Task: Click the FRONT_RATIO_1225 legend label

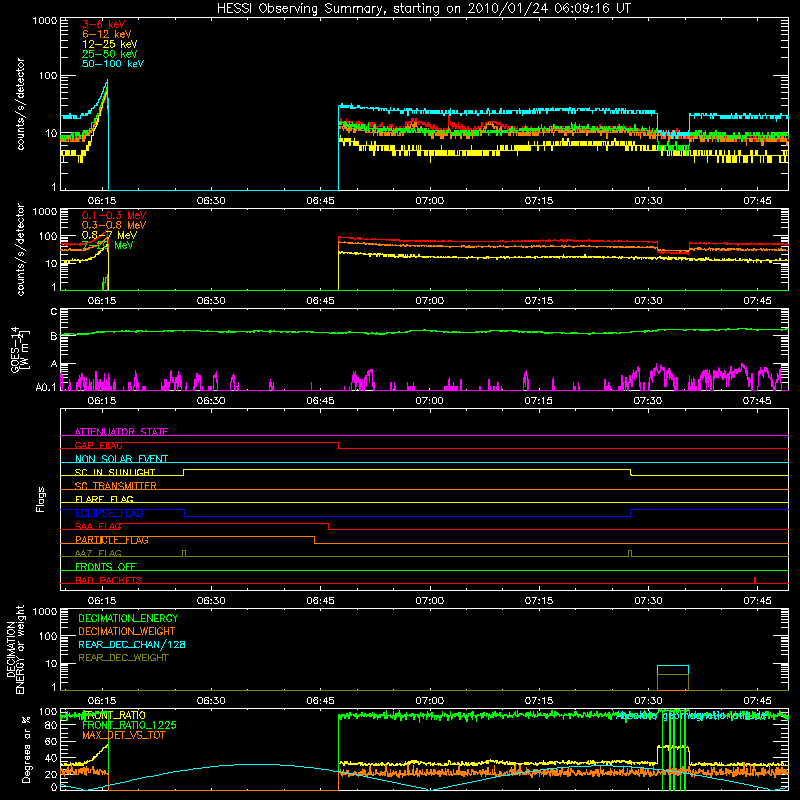Action: pyautogui.click(x=130, y=725)
